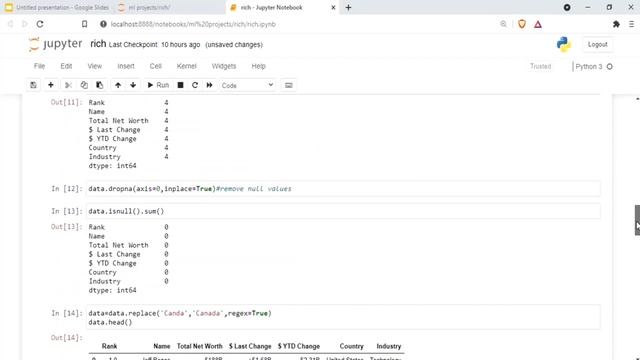Screen dimensions: 640x360
Task: Click the localhost address bar
Action: coord(193,24)
